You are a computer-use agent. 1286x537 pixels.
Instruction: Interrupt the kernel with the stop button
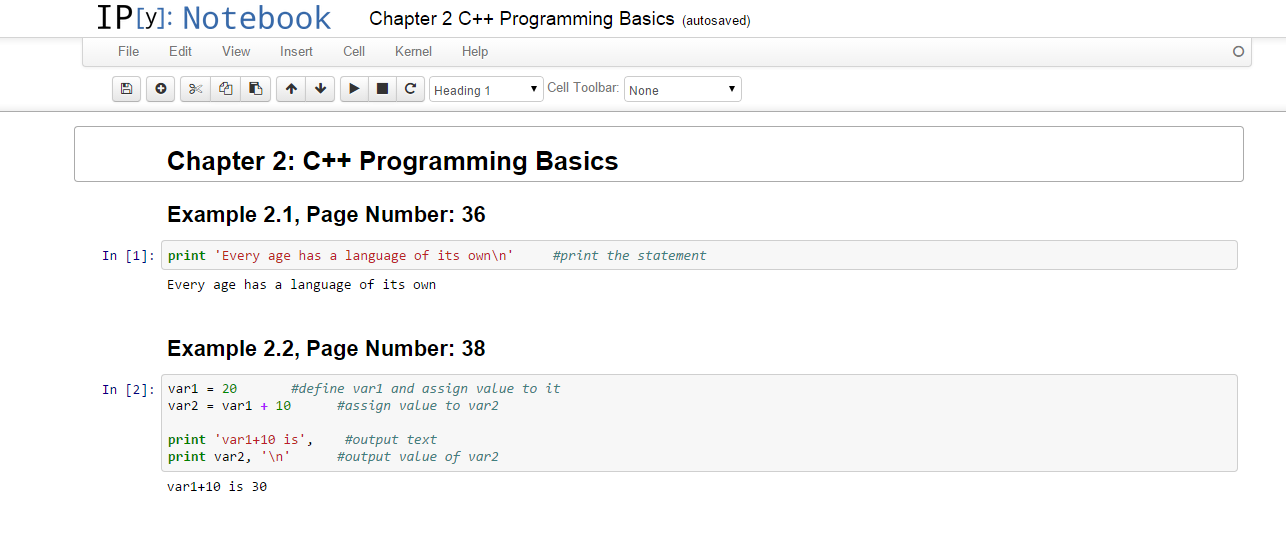coord(382,89)
